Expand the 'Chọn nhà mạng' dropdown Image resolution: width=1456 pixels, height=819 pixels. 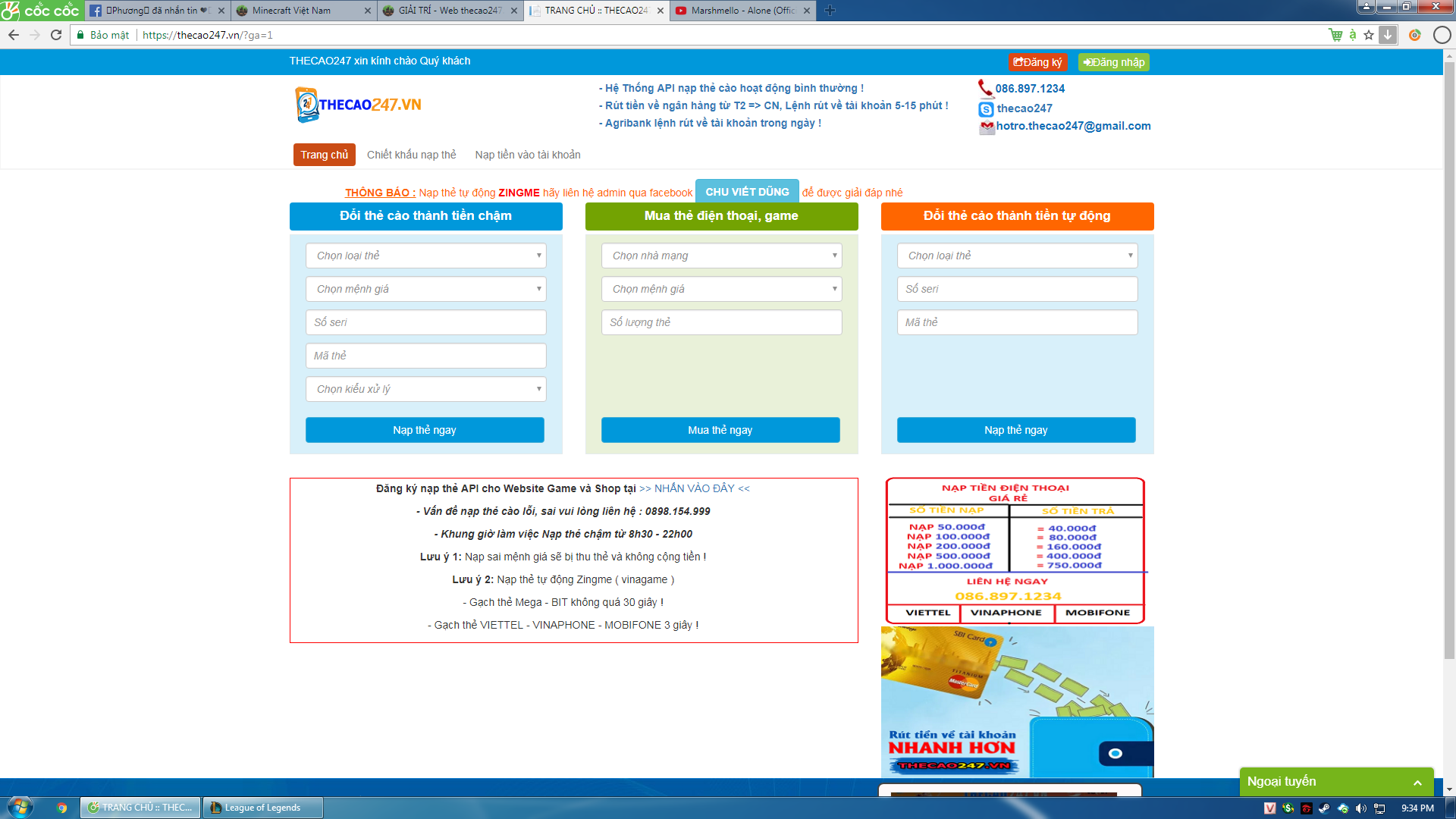(x=721, y=256)
